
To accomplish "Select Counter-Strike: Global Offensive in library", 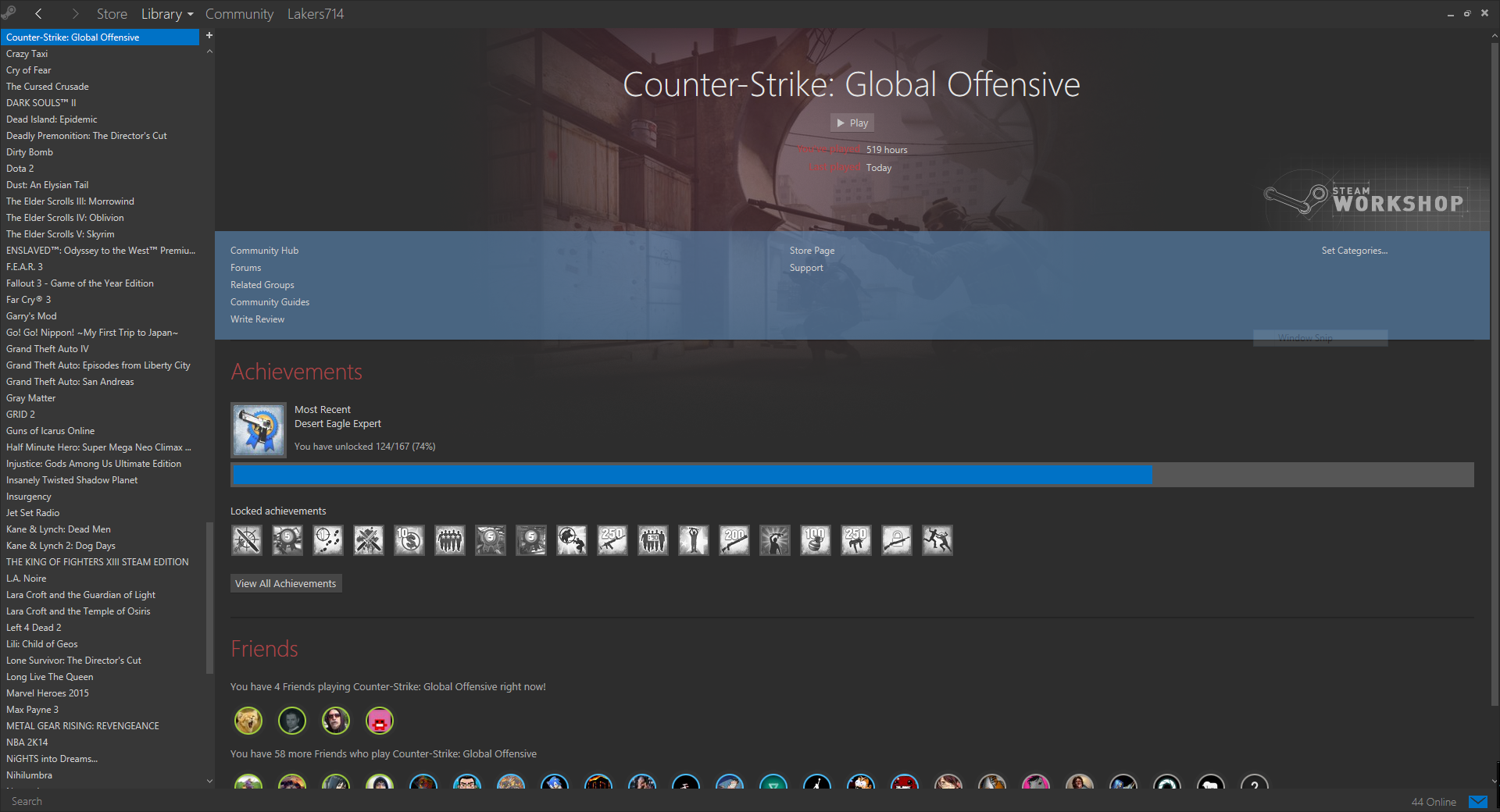I will coord(100,37).
